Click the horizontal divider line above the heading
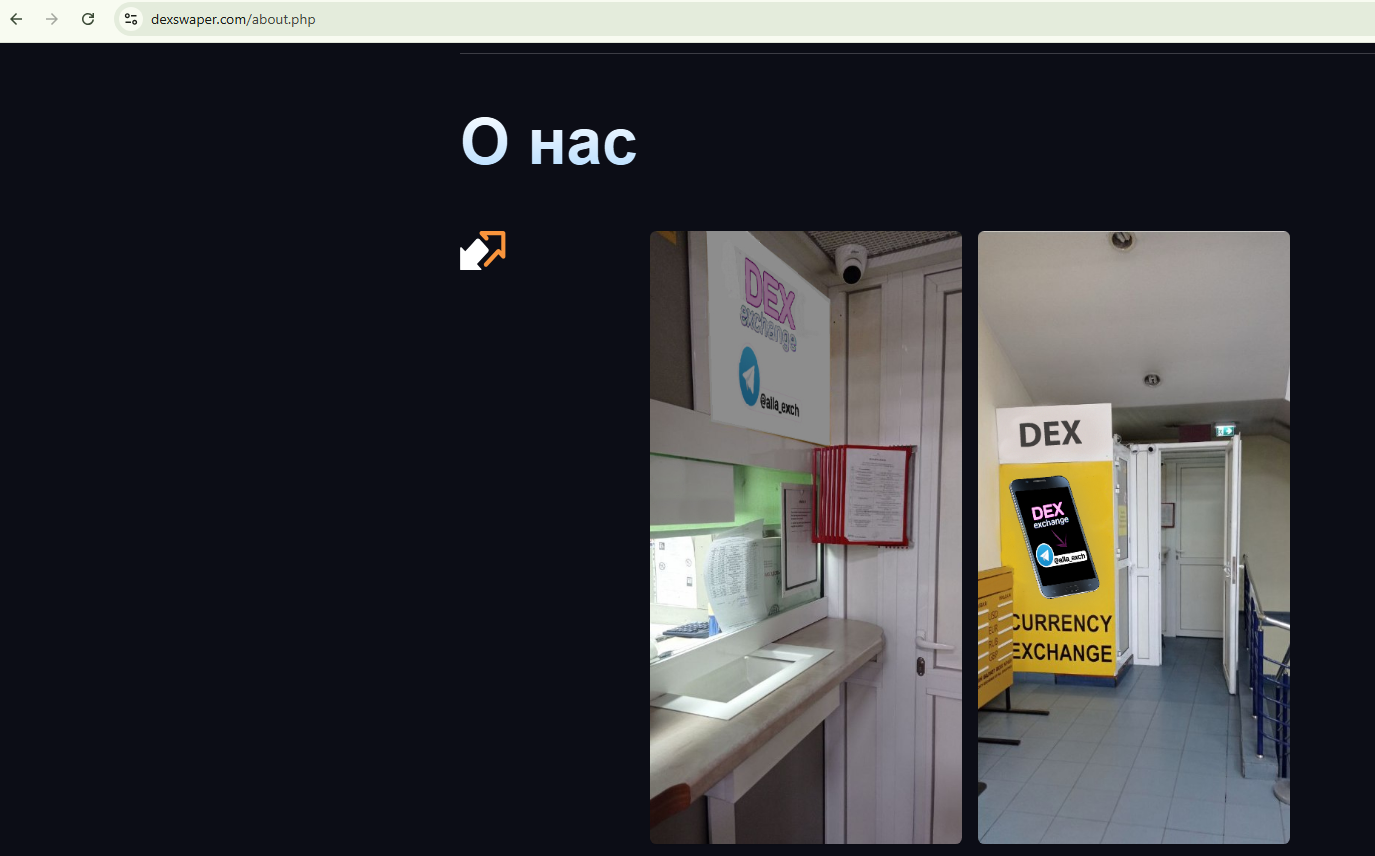1375x856 pixels. coord(900,52)
